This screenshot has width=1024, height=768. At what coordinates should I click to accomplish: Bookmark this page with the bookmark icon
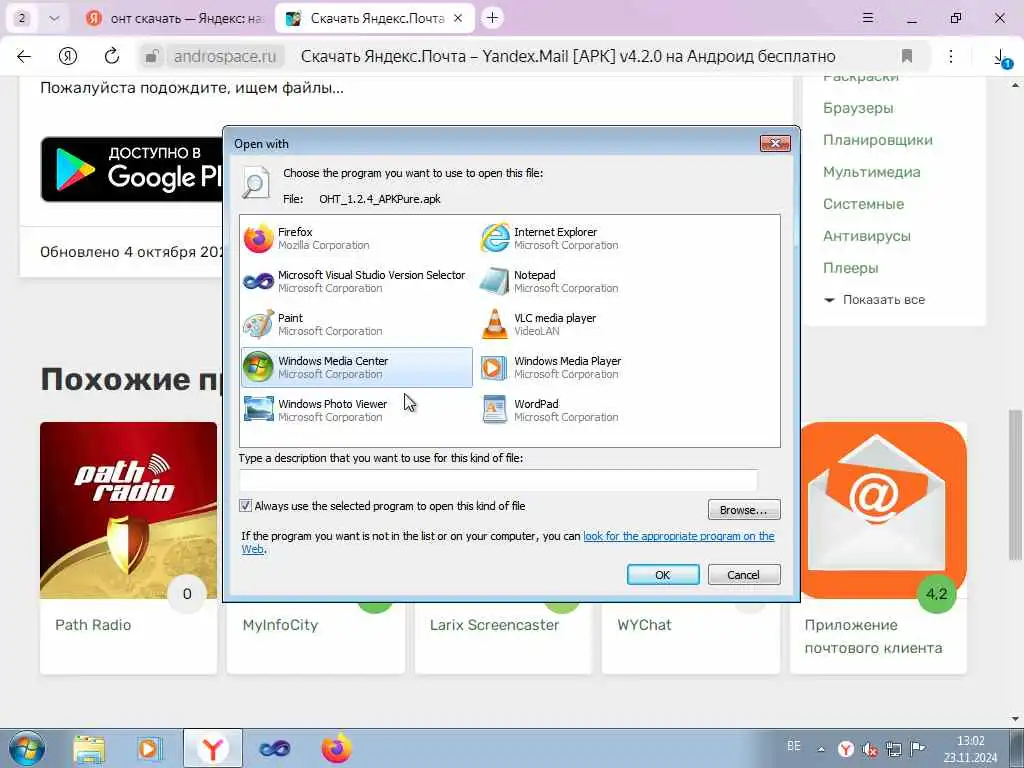(x=906, y=56)
